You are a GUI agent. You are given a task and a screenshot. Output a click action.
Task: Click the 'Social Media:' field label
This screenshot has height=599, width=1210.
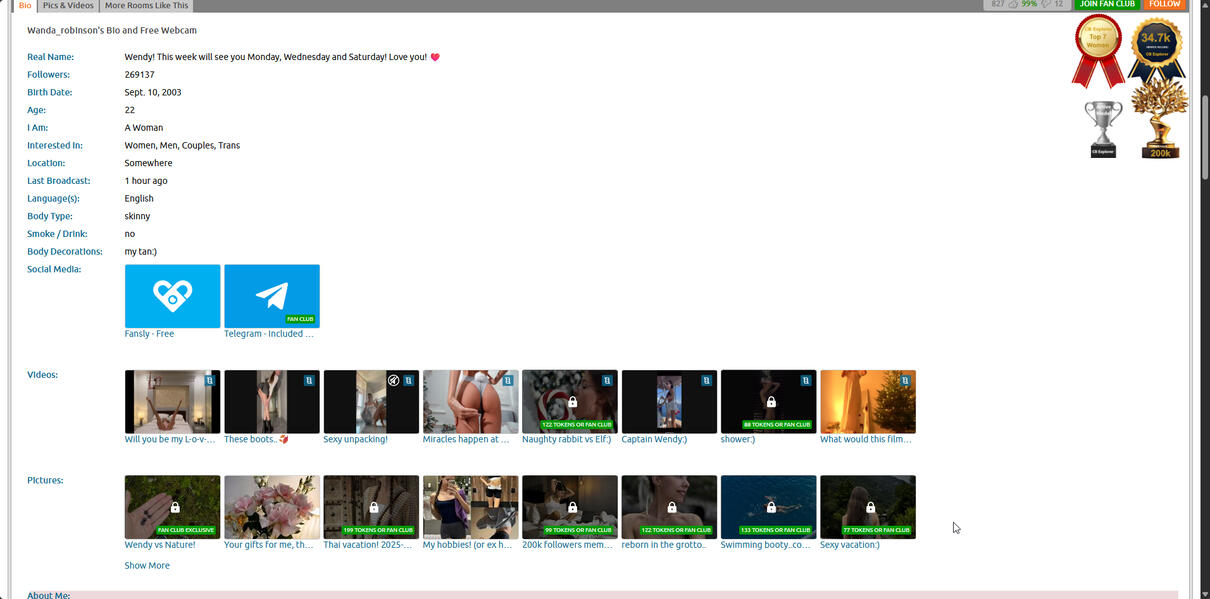point(54,269)
